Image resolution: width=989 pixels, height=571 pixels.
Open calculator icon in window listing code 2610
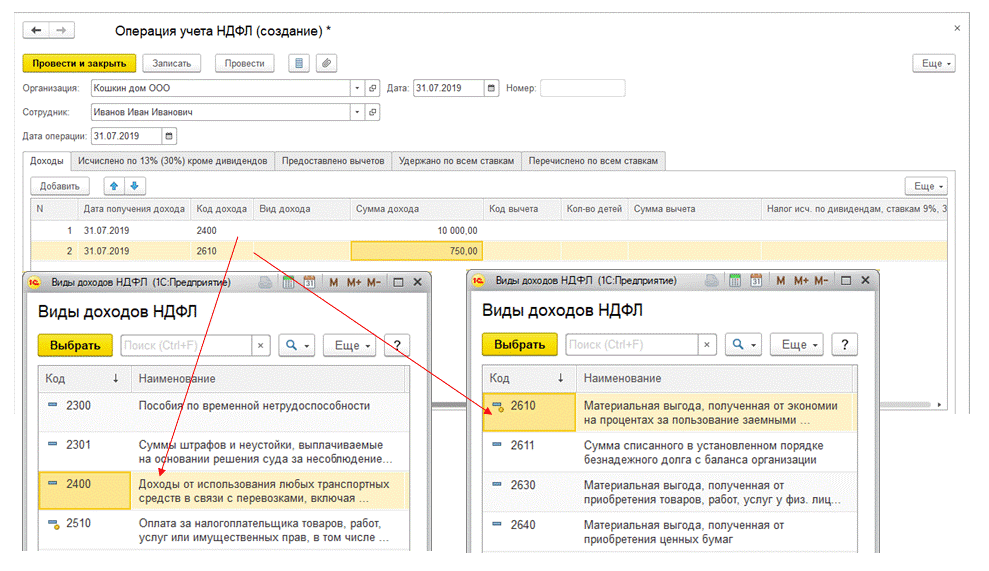tap(734, 282)
